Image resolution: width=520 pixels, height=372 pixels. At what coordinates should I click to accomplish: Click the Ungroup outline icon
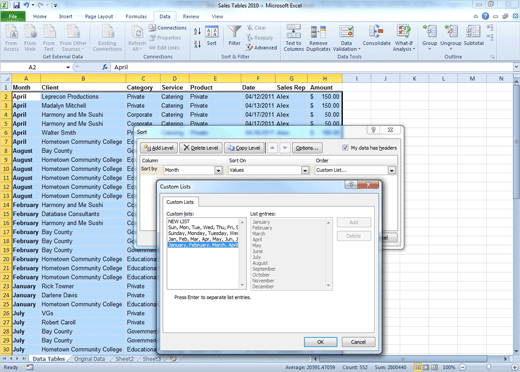click(451, 36)
